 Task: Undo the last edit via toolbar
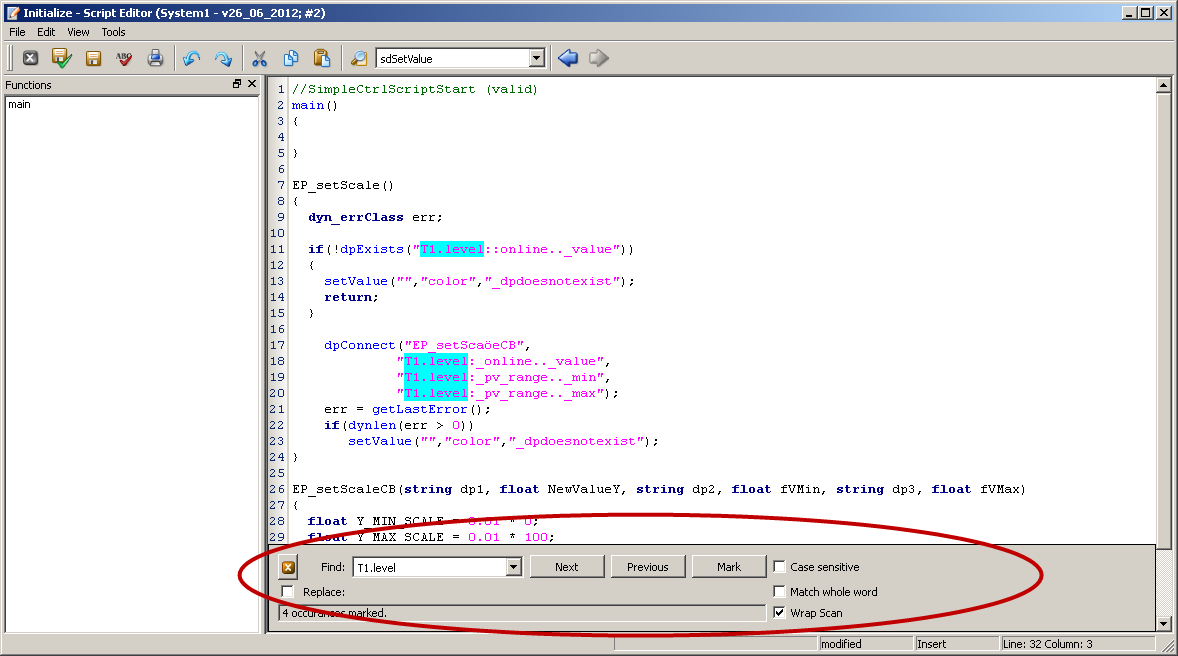click(192, 58)
